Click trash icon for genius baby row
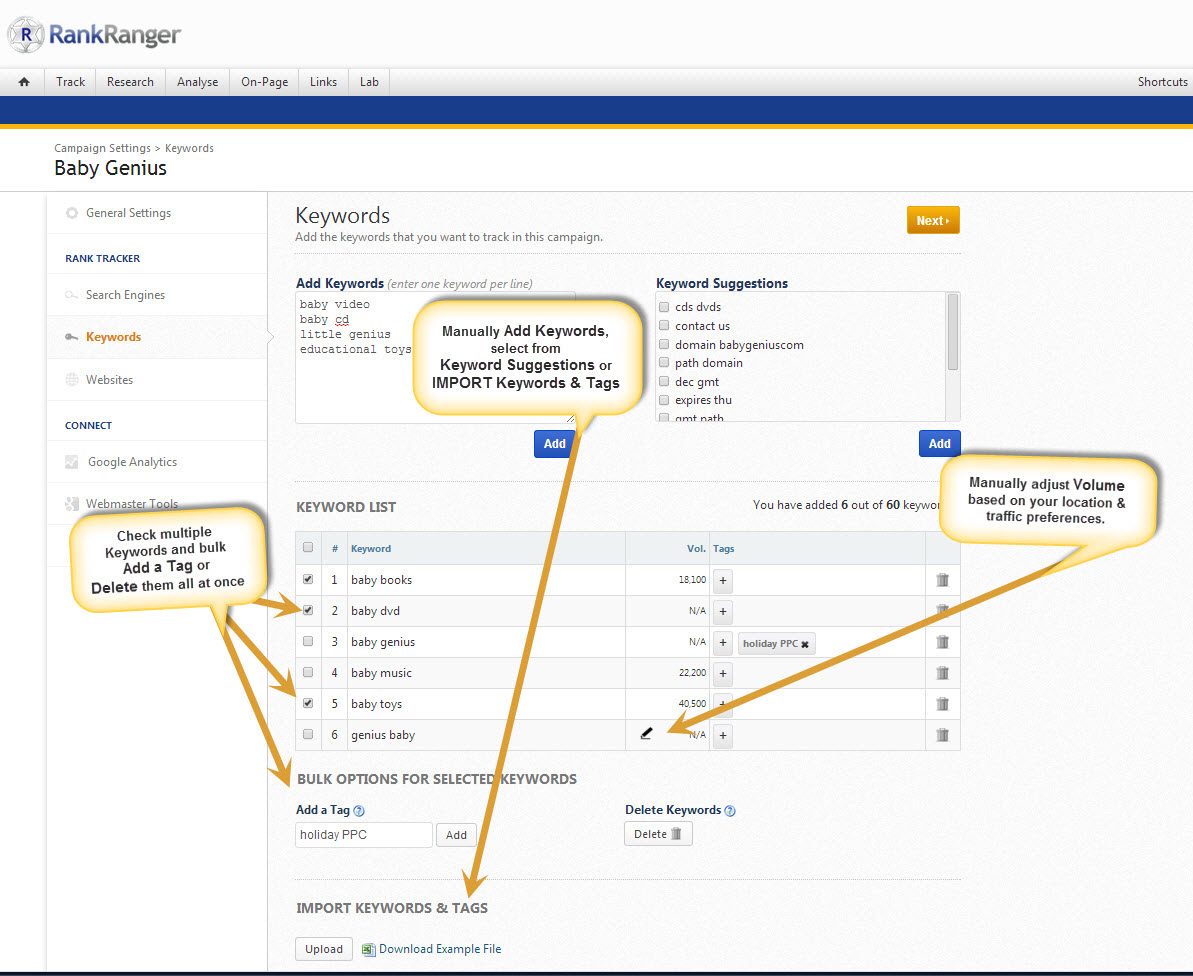 click(942, 735)
